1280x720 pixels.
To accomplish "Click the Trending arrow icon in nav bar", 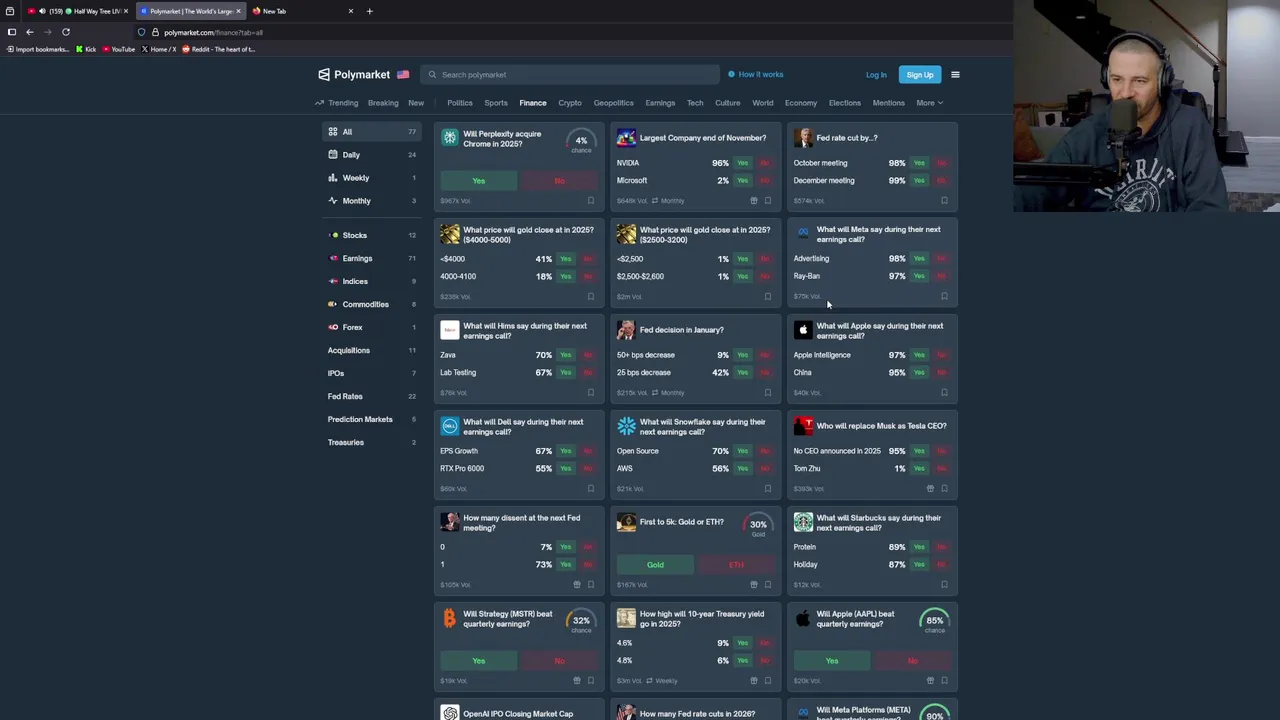I will (x=319, y=103).
